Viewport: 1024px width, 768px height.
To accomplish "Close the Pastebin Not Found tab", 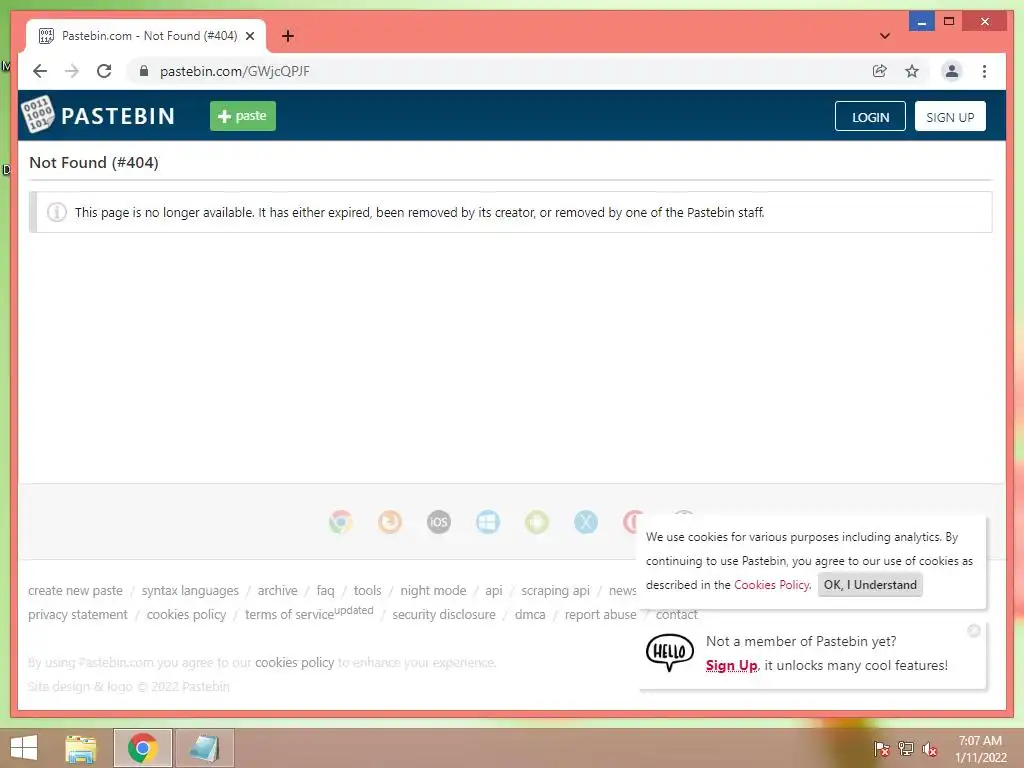I will [x=249, y=36].
